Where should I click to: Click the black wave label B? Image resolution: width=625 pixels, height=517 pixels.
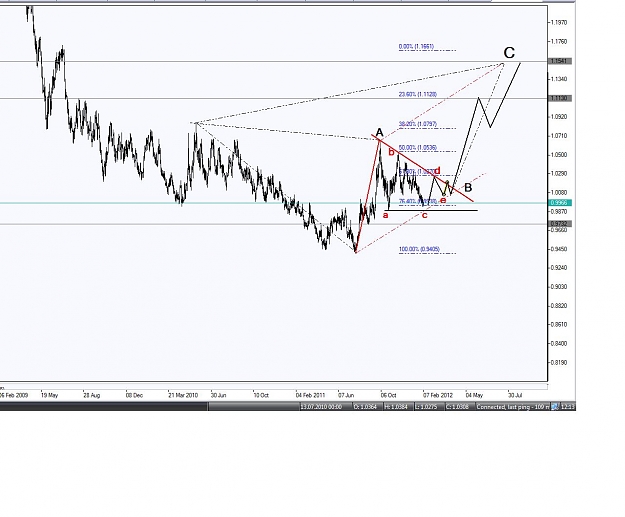(x=468, y=188)
